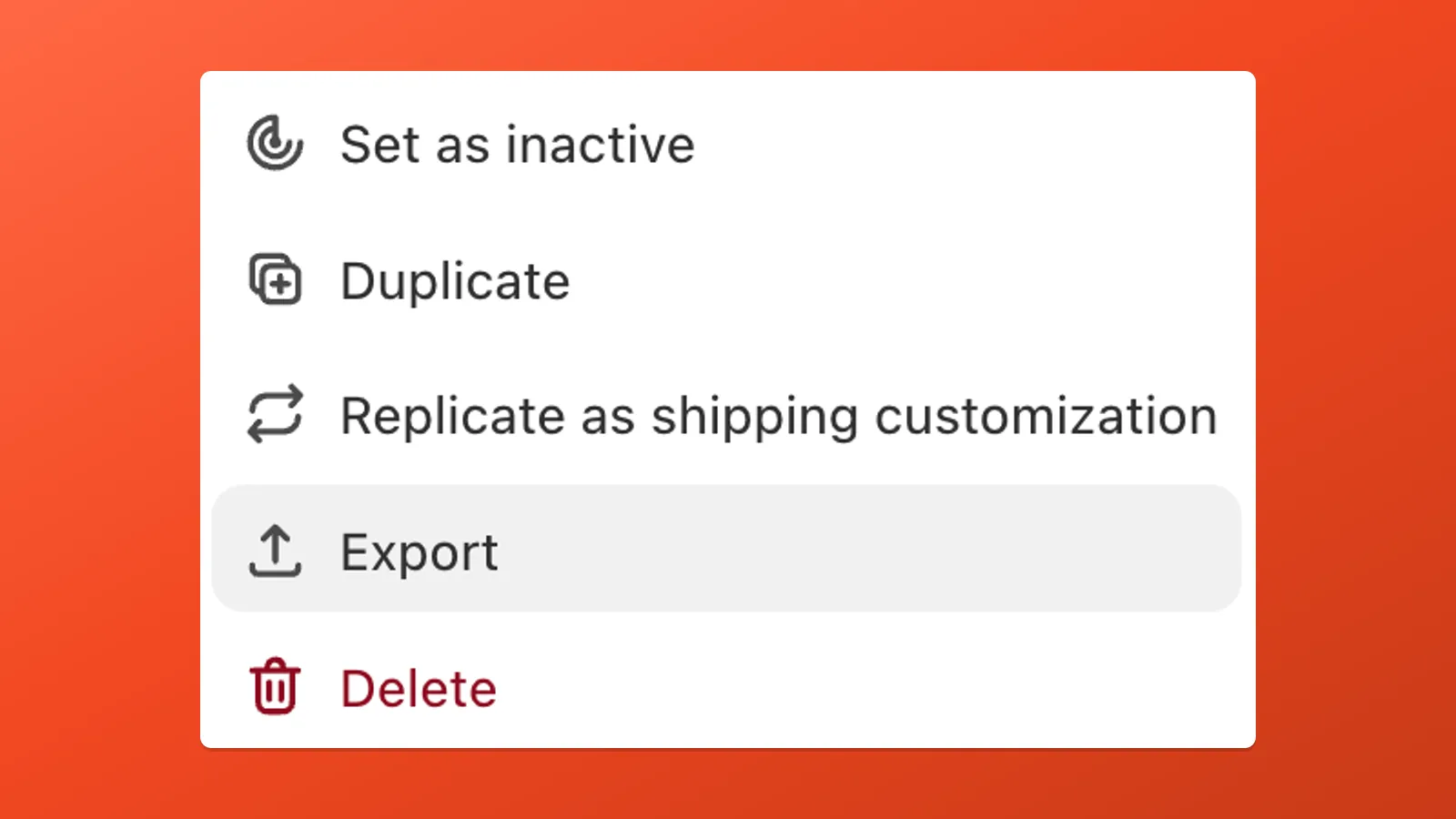Click the Export text label

420,551
